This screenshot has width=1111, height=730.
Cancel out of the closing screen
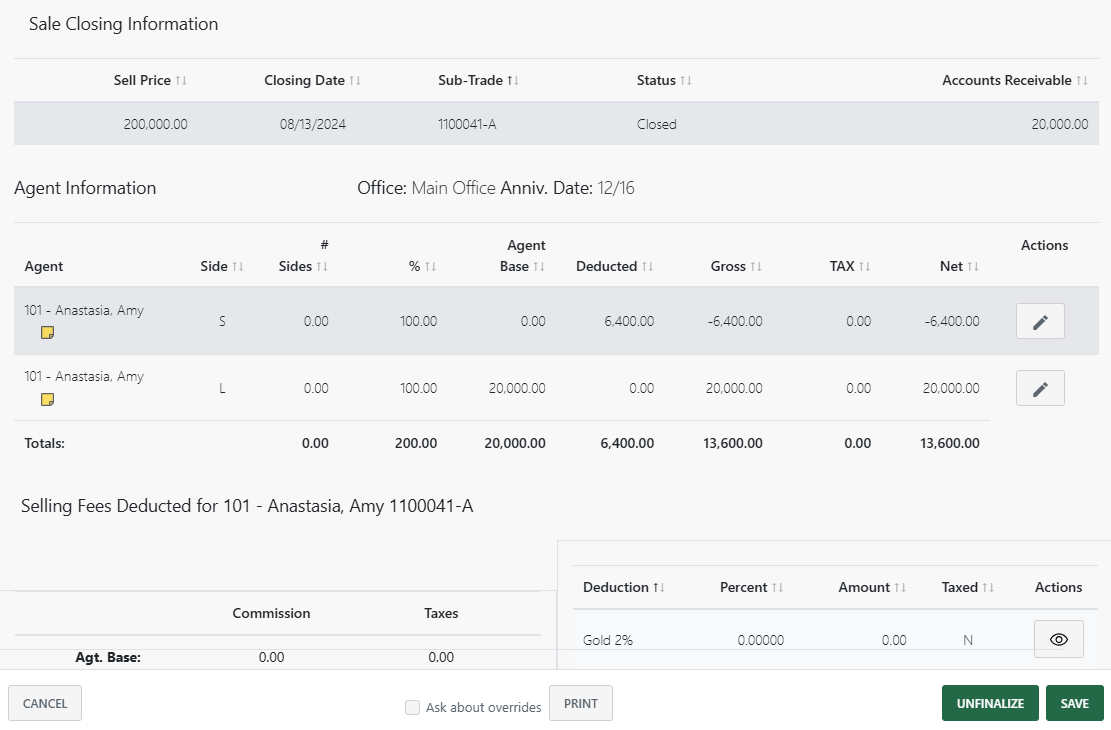44,703
